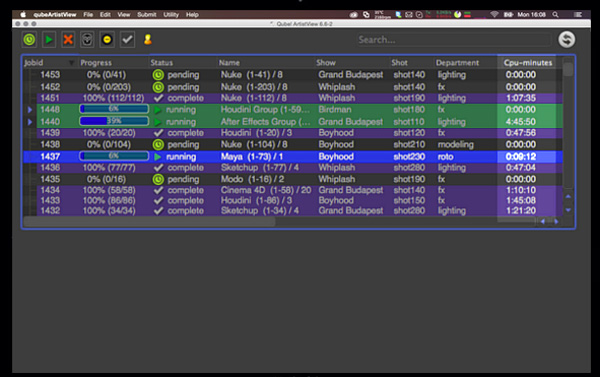Open the Utility menu

coord(171,15)
